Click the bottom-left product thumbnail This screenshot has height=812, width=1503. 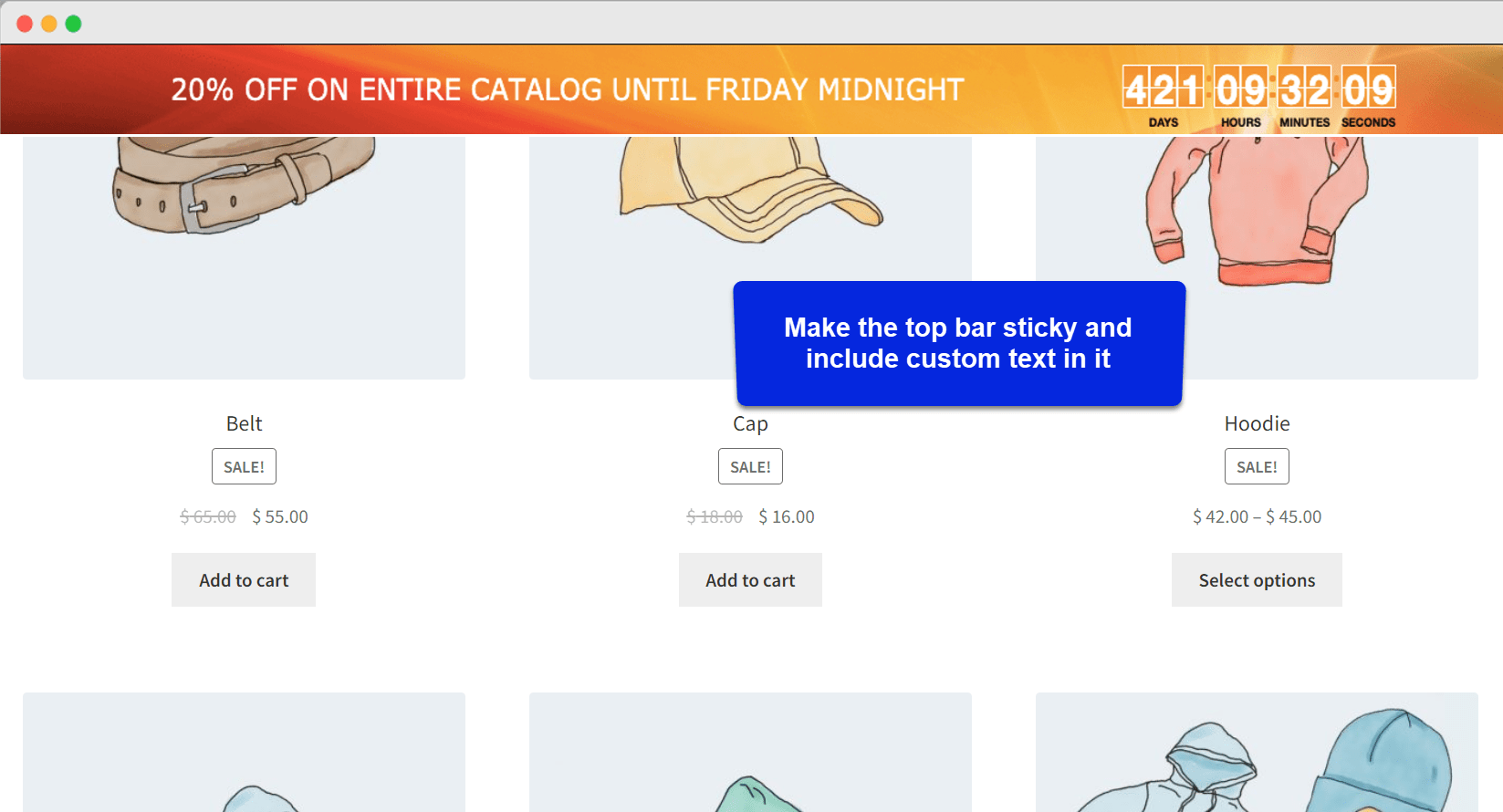pyautogui.click(x=244, y=753)
